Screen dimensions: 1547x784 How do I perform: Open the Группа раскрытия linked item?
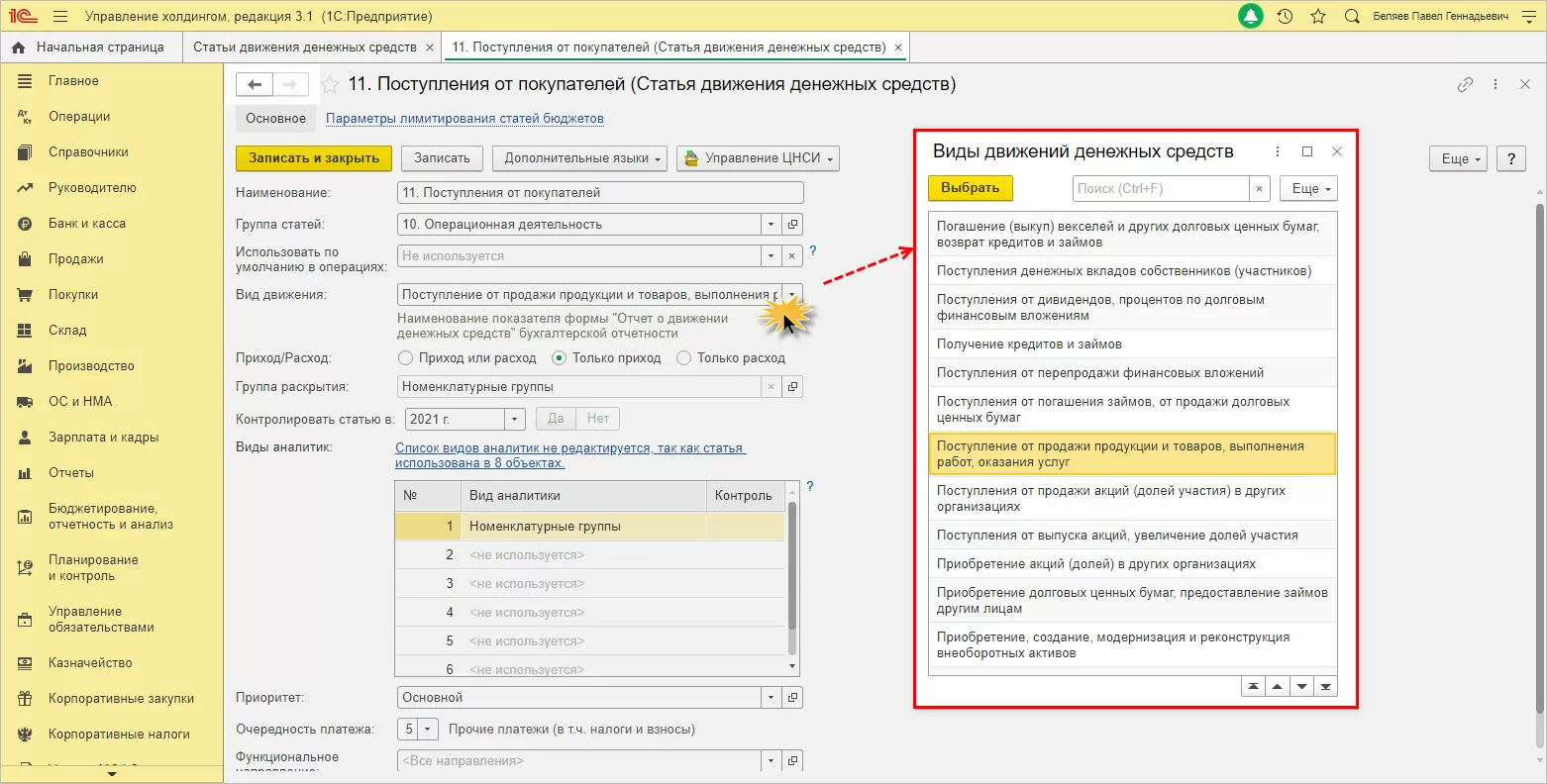(x=792, y=387)
